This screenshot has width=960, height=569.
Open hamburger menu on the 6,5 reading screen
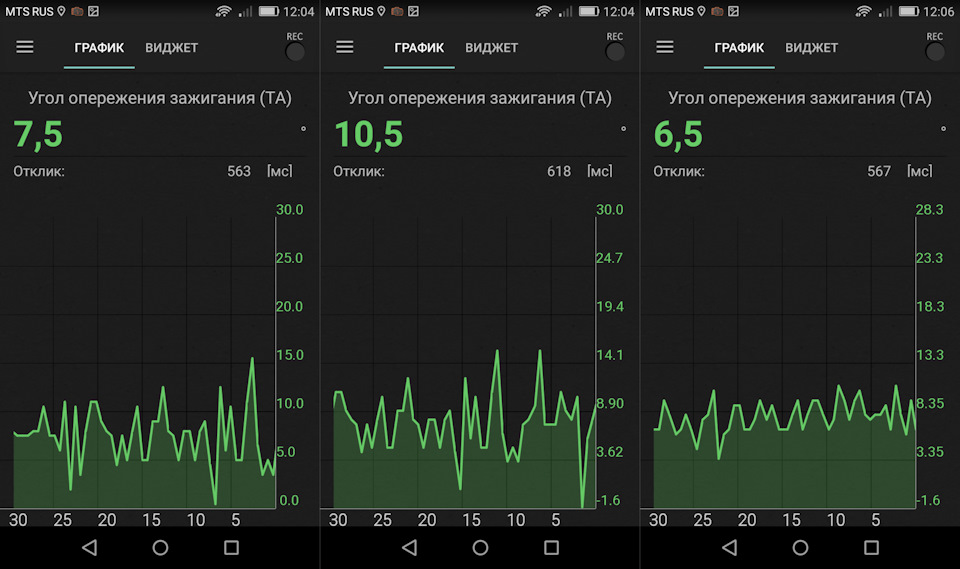click(x=665, y=47)
